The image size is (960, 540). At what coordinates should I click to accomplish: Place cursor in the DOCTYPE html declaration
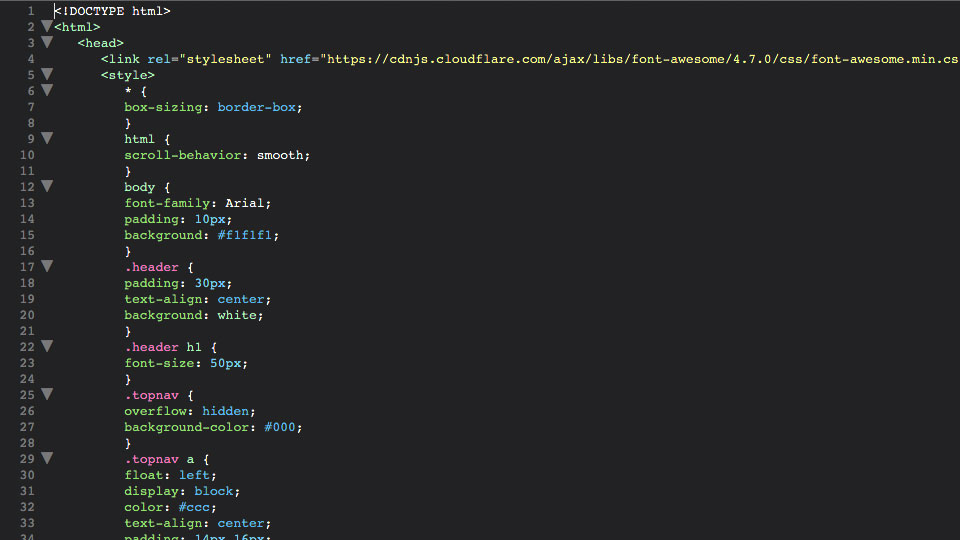(x=112, y=11)
